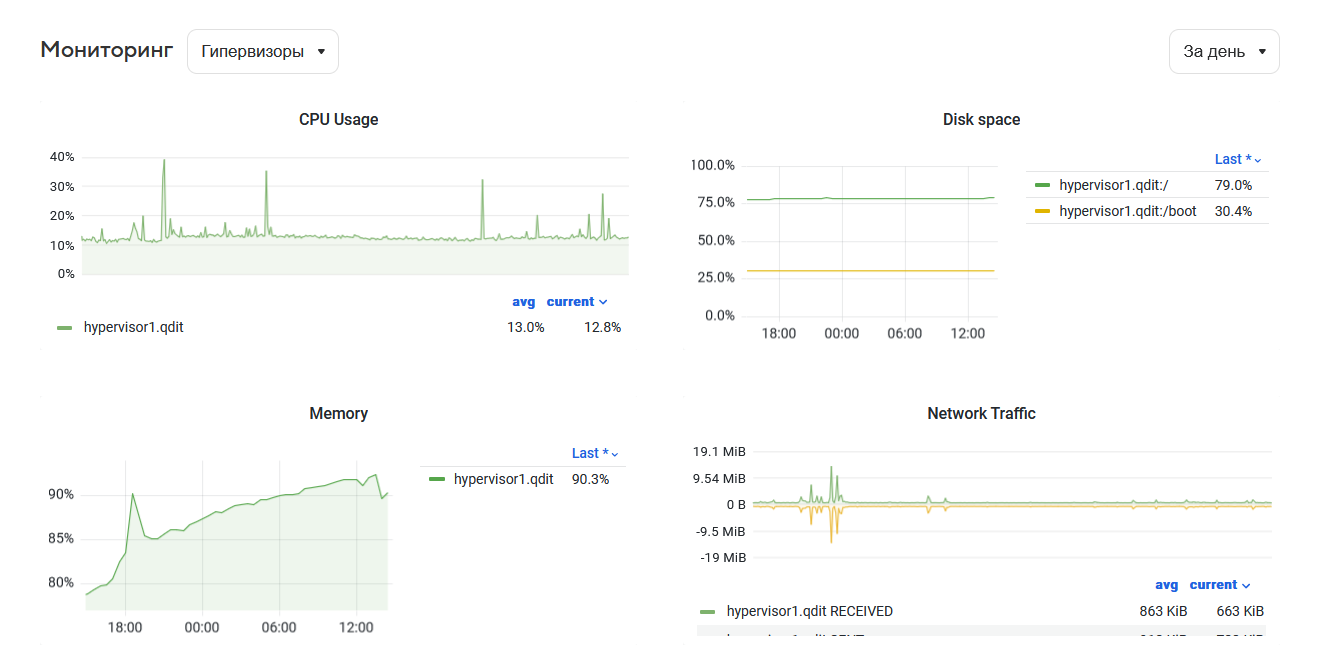
Task: Open the Network Traffic panel title menu
Action: 980,413
